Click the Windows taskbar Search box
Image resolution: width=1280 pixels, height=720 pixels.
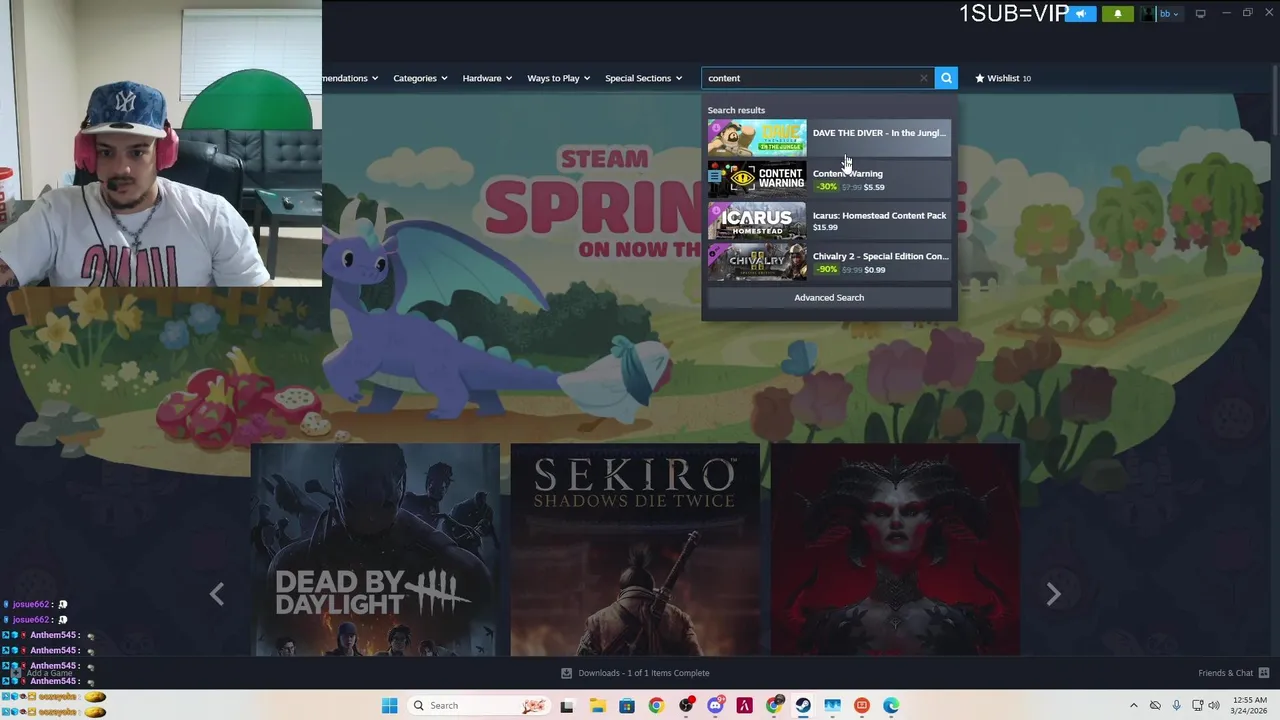click(x=478, y=706)
